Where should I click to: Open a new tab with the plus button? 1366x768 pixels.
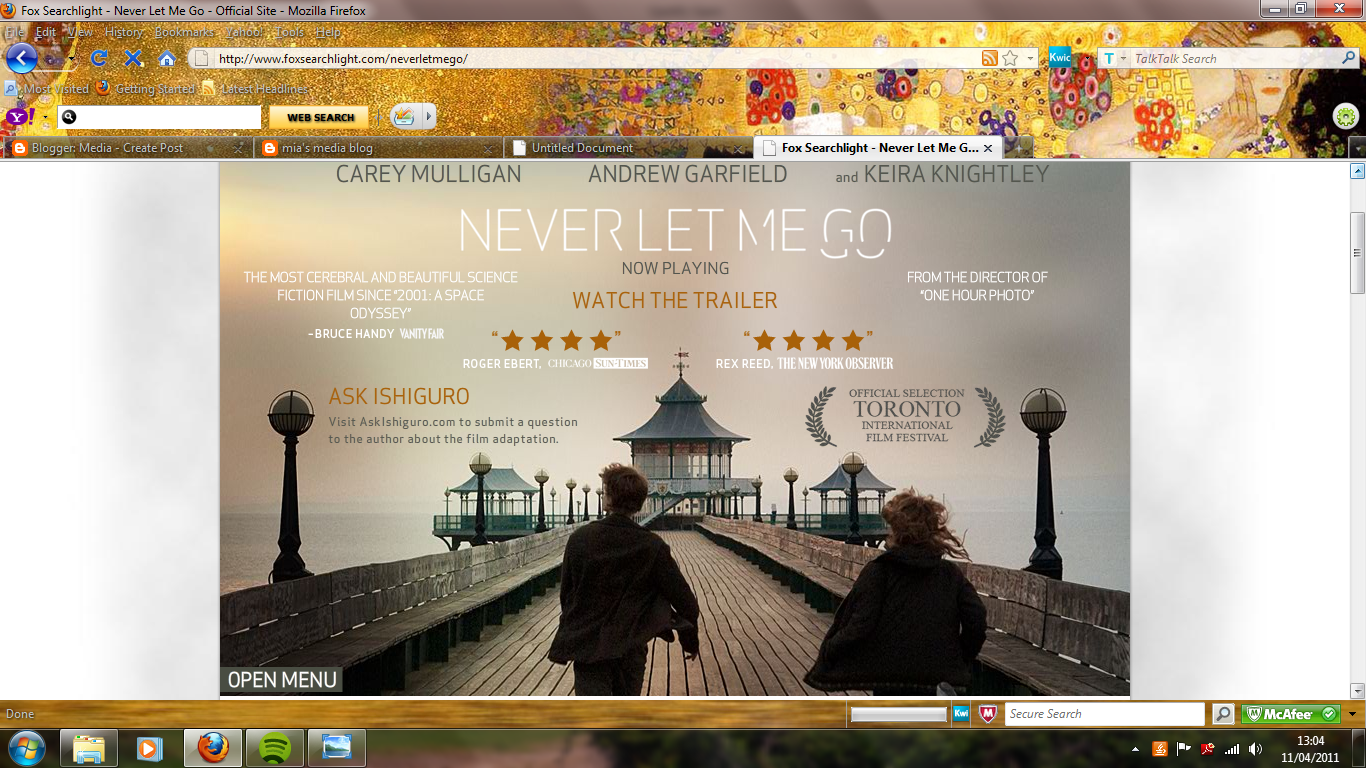1019,148
